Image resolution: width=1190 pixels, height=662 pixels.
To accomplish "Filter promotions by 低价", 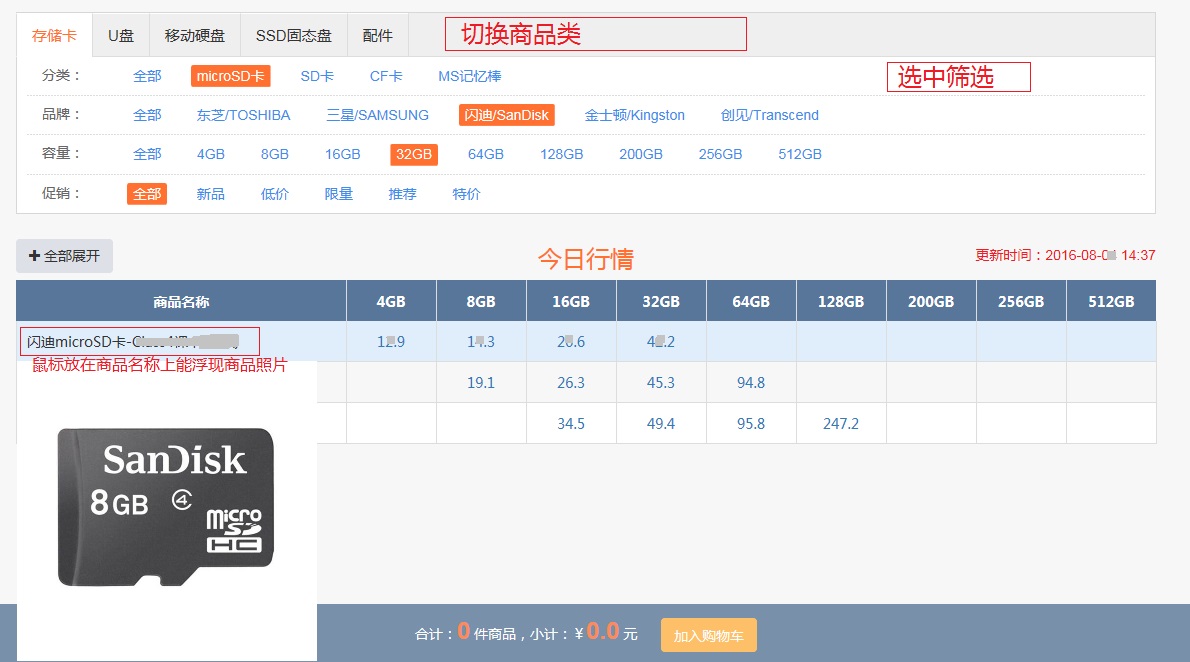I will pos(275,194).
